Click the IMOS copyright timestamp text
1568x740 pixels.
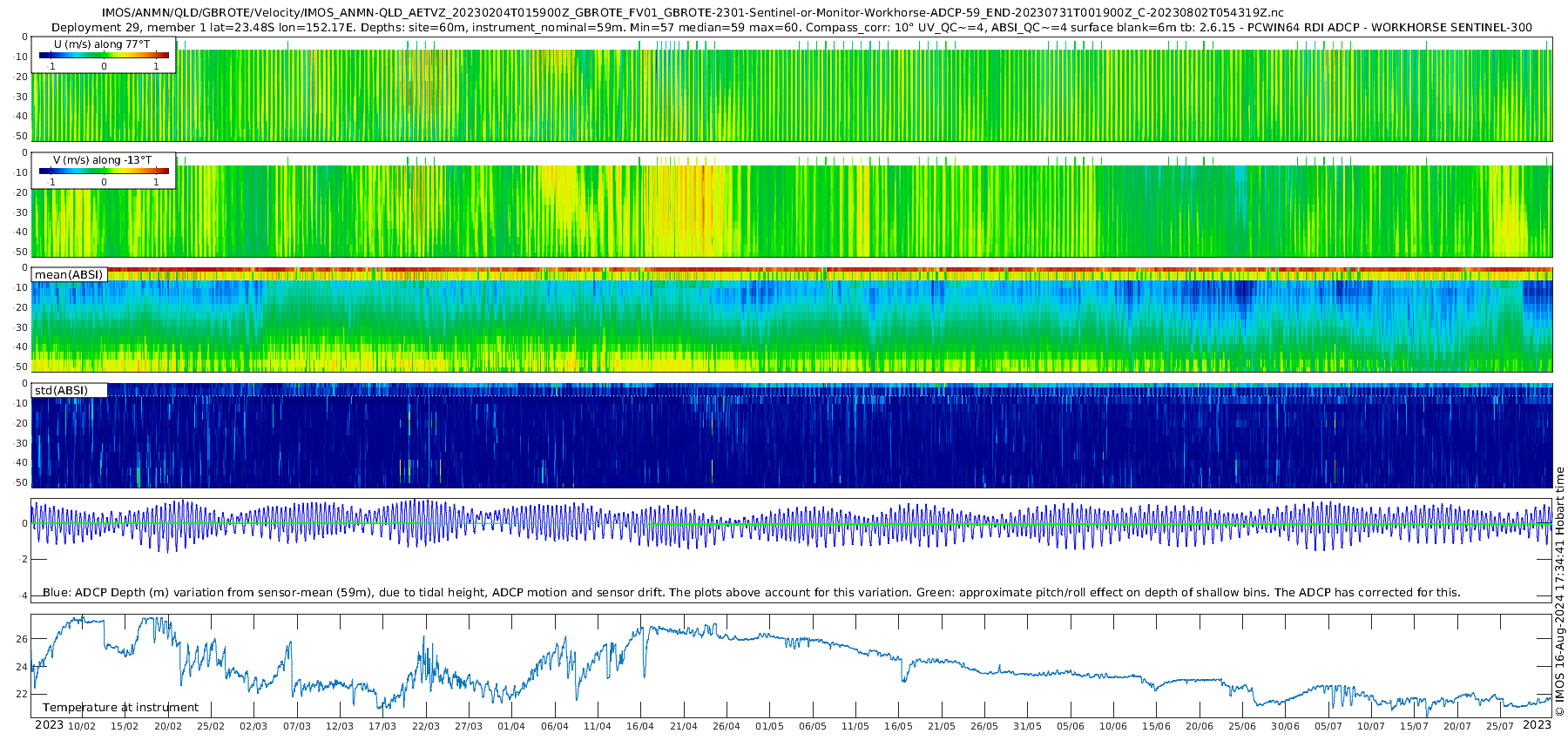[1559, 592]
